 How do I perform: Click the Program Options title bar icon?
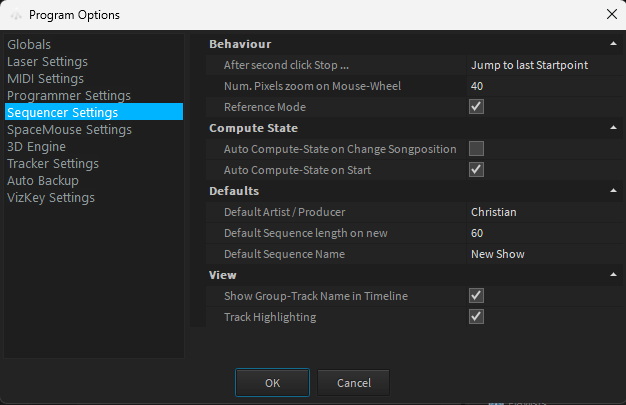[14, 15]
